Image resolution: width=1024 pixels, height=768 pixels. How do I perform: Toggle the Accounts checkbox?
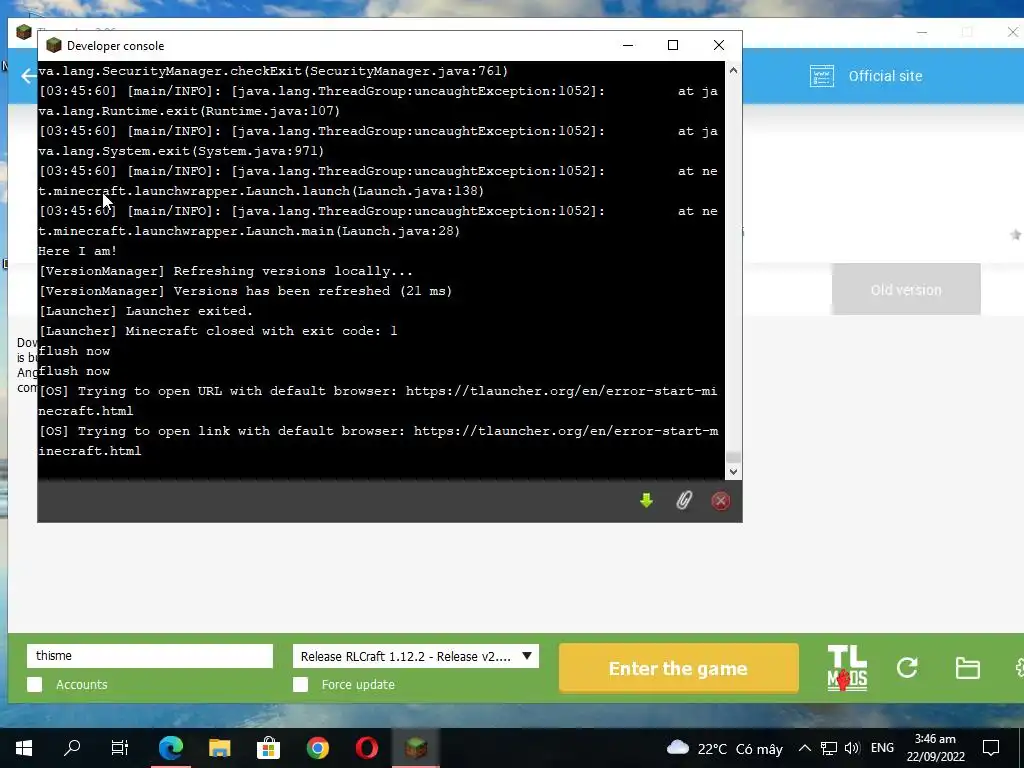click(35, 684)
